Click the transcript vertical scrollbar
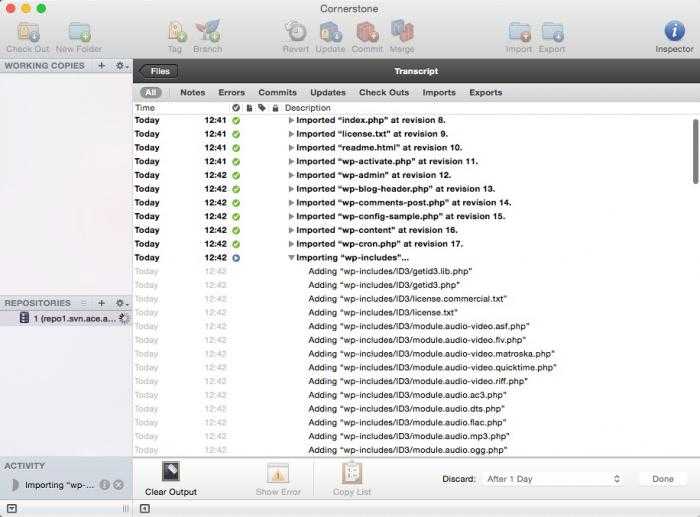 (695, 151)
